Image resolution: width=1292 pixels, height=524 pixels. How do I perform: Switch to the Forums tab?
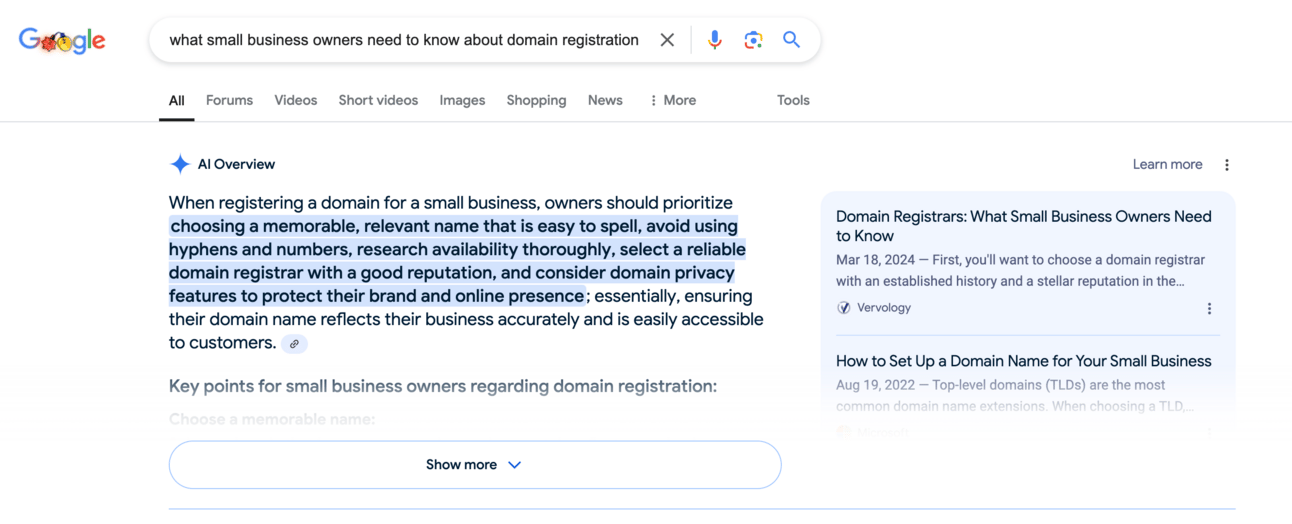click(229, 100)
